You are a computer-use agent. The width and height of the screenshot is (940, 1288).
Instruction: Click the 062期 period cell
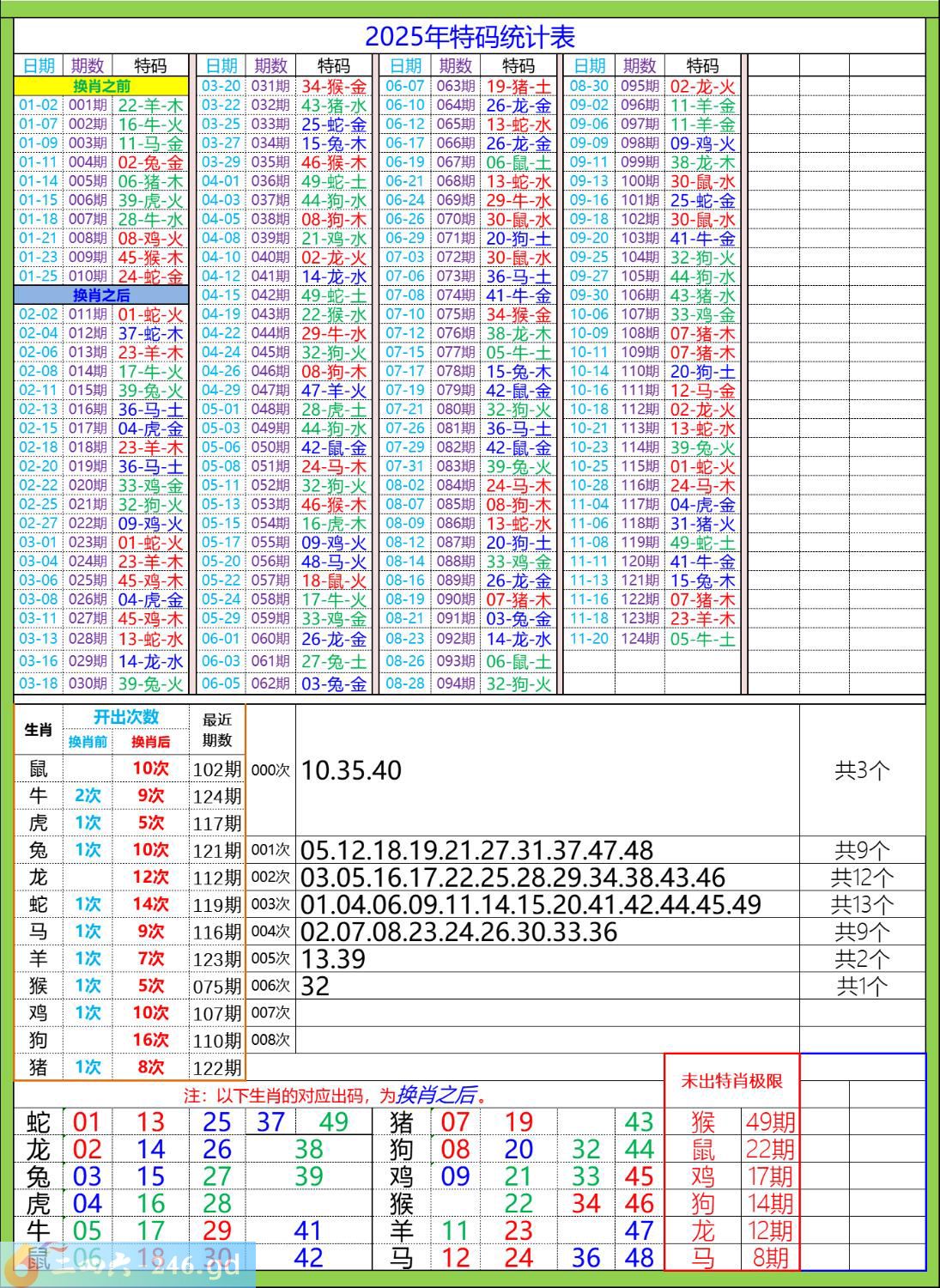click(x=270, y=683)
